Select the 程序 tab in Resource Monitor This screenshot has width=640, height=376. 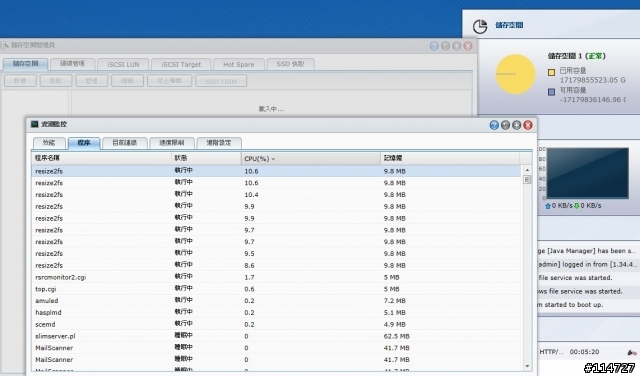point(84,143)
